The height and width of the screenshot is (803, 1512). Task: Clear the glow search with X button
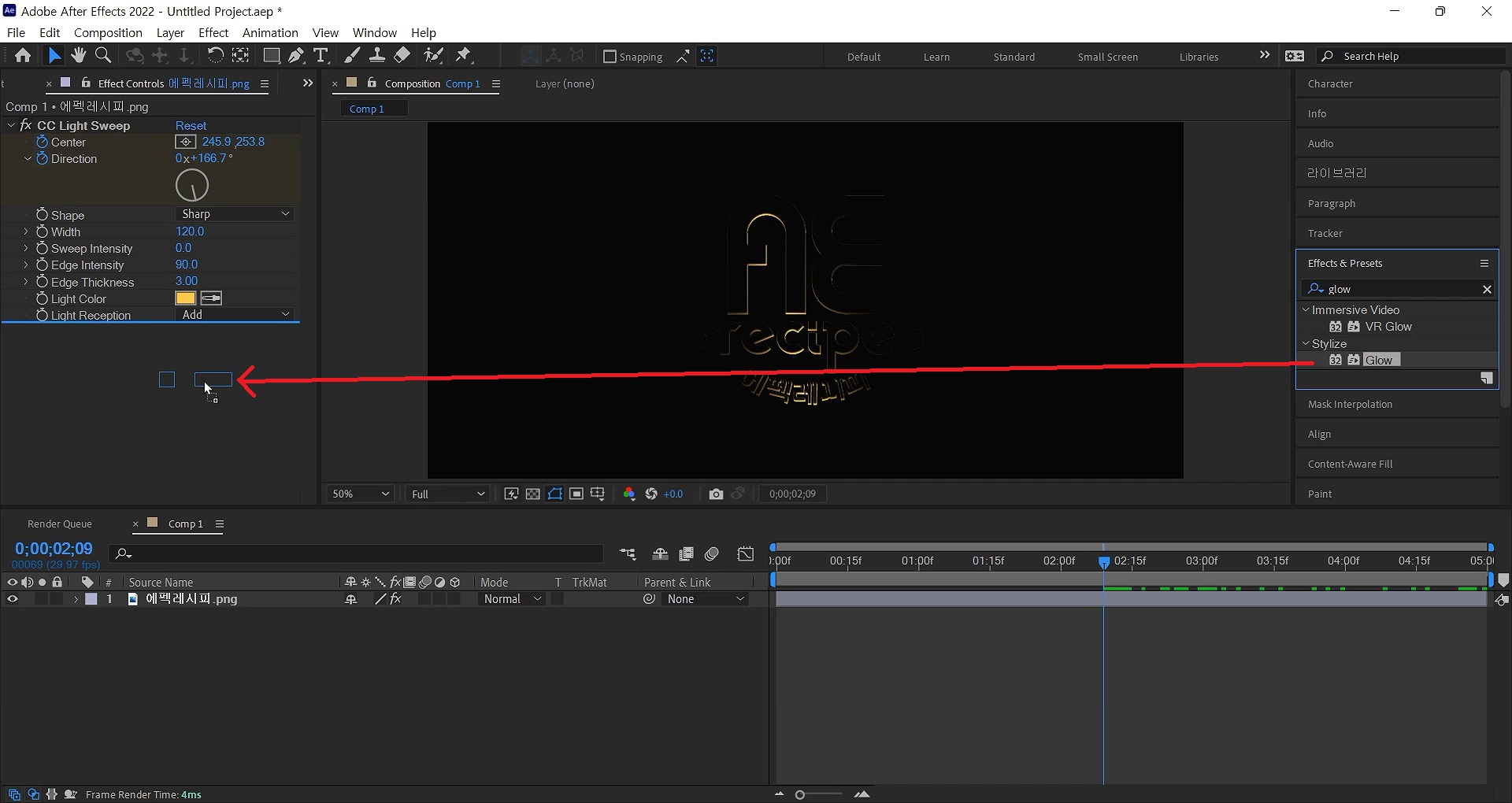point(1487,289)
